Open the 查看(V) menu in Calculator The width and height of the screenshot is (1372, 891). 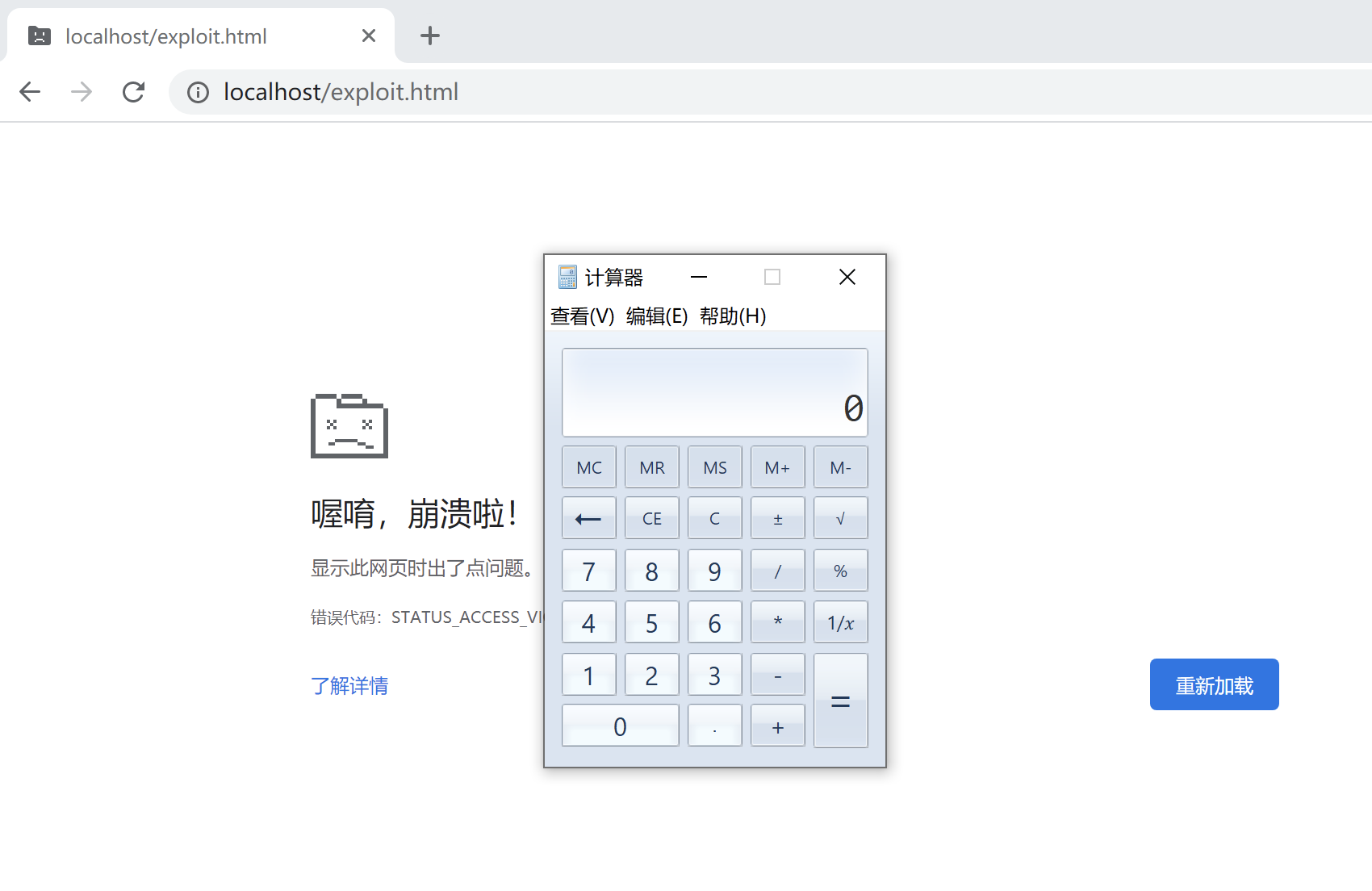coord(583,316)
